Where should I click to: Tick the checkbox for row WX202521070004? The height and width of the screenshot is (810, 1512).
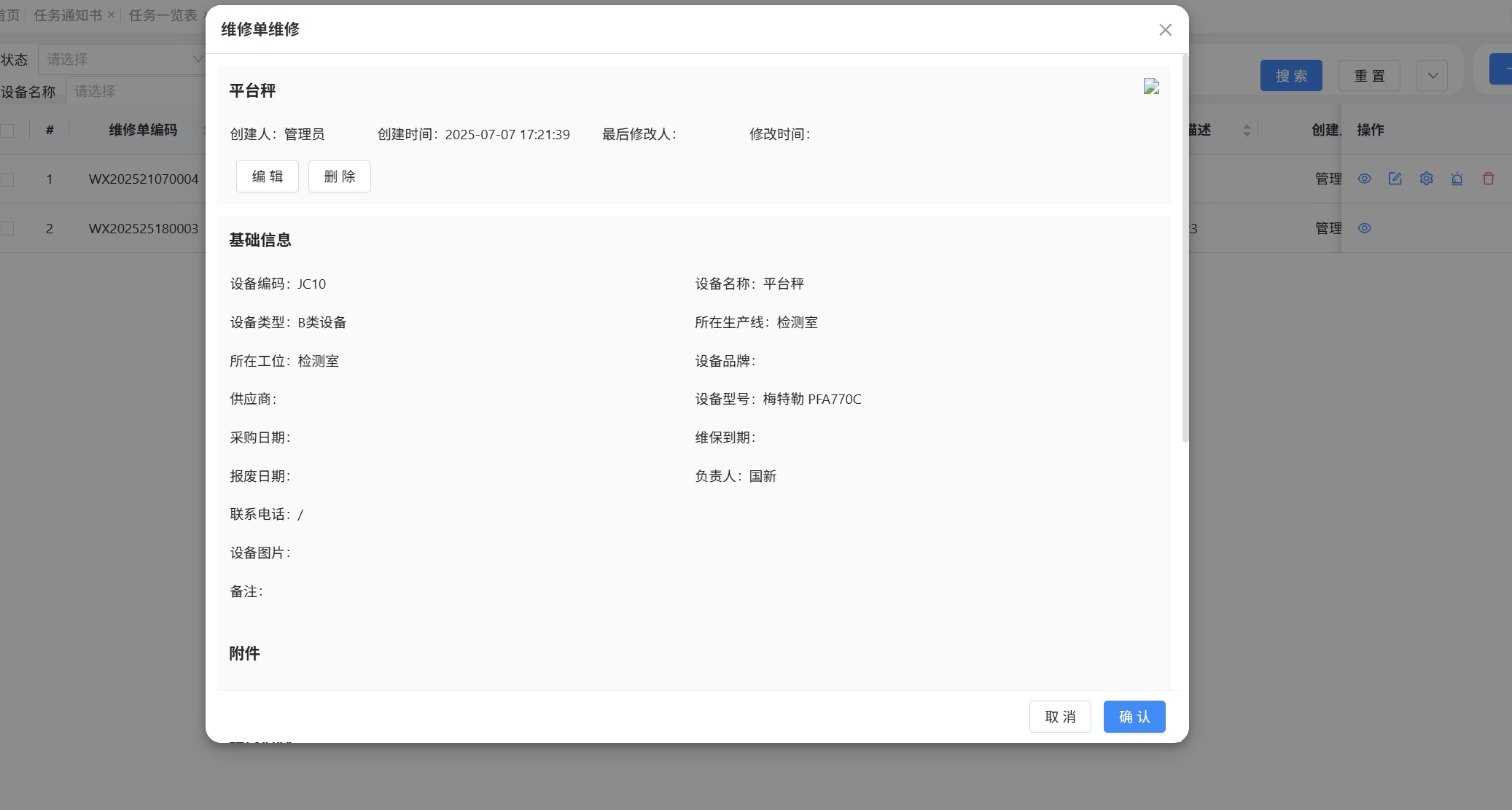pos(8,179)
